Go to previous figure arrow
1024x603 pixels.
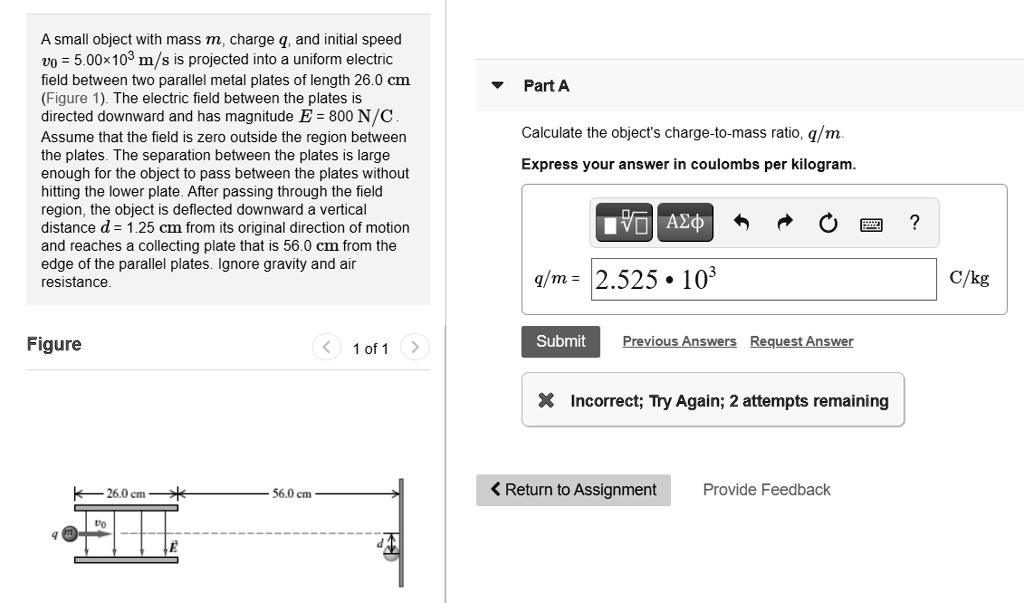pos(327,346)
